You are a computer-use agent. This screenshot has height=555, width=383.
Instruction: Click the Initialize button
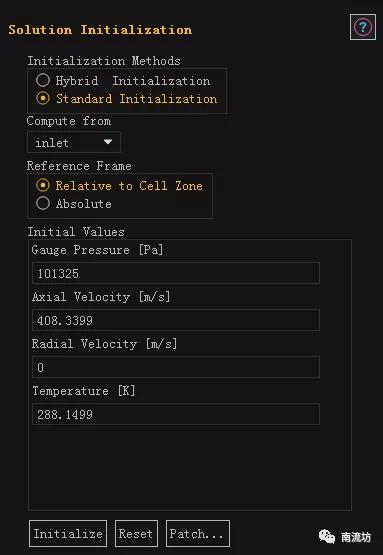click(x=68, y=533)
